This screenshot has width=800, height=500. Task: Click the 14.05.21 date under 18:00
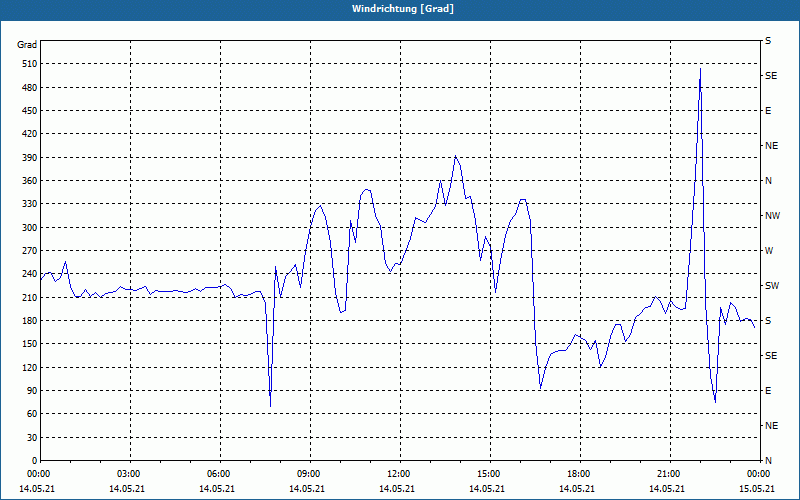577,489
